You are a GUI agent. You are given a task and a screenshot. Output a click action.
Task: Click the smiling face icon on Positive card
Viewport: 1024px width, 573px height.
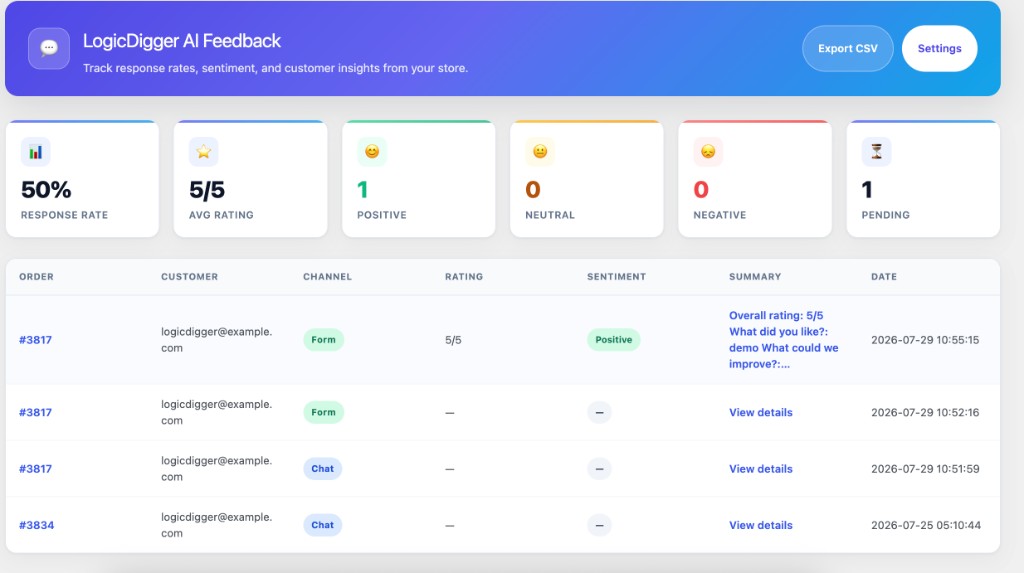(x=372, y=152)
